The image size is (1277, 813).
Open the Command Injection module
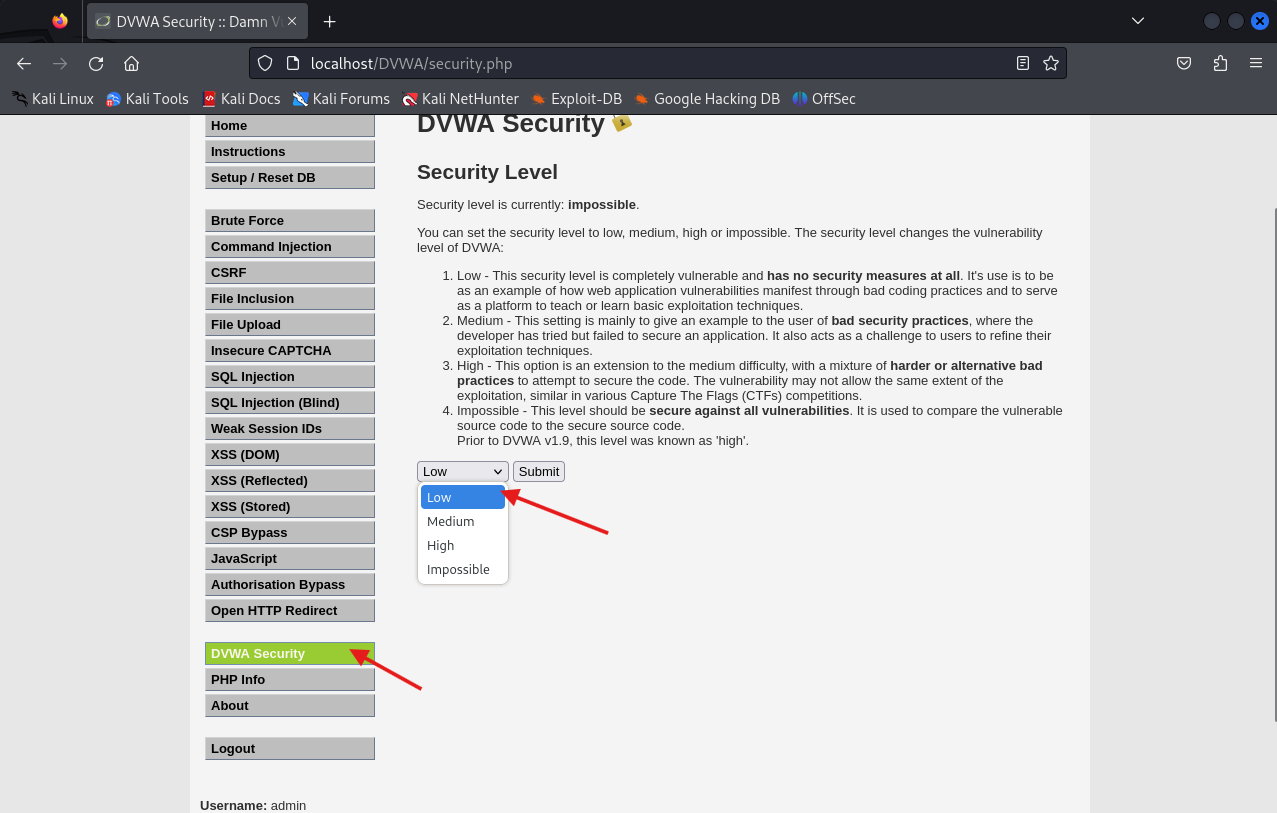click(x=290, y=247)
